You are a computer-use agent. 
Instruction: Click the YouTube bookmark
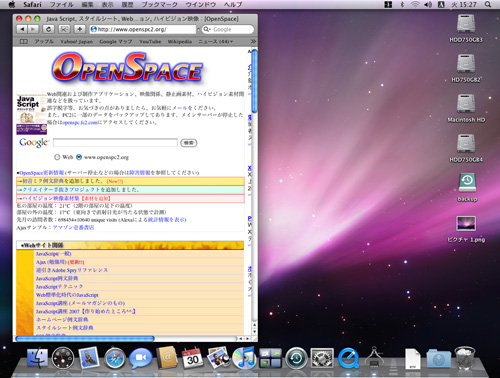pos(150,42)
